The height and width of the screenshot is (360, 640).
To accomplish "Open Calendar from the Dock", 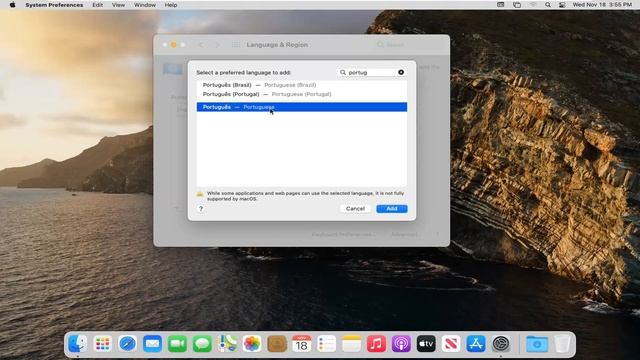I will tap(302, 344).
